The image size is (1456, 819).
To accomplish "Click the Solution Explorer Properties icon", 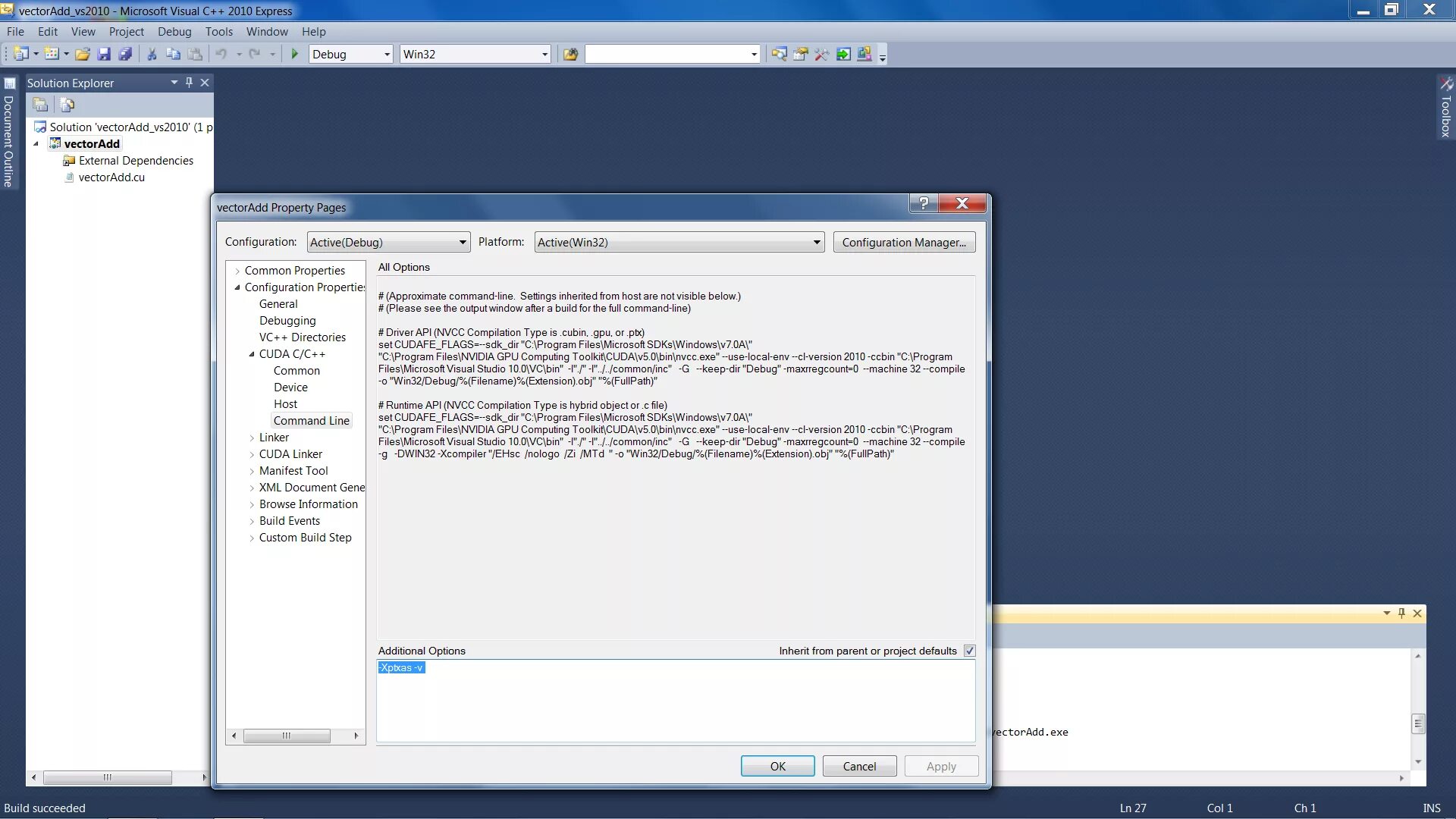I will (x=40, y=105).
